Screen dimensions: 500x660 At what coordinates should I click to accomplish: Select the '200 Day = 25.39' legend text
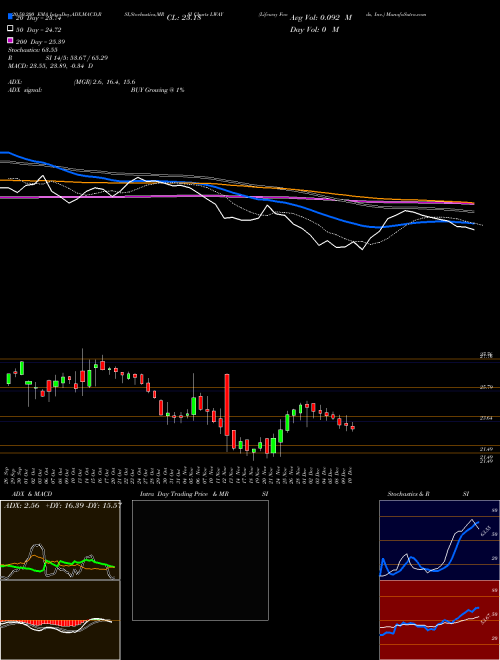(x=40, y=42)
